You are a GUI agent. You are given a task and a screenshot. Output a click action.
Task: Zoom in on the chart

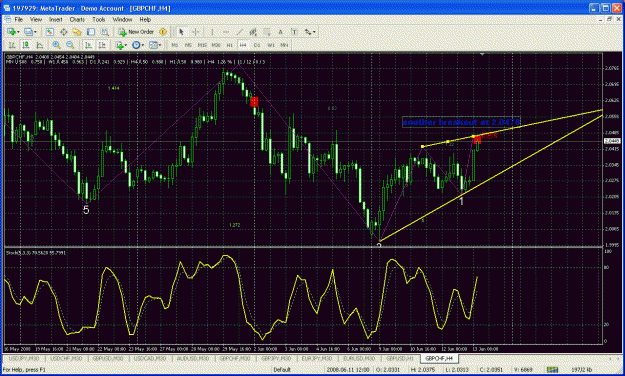[56, 45]
